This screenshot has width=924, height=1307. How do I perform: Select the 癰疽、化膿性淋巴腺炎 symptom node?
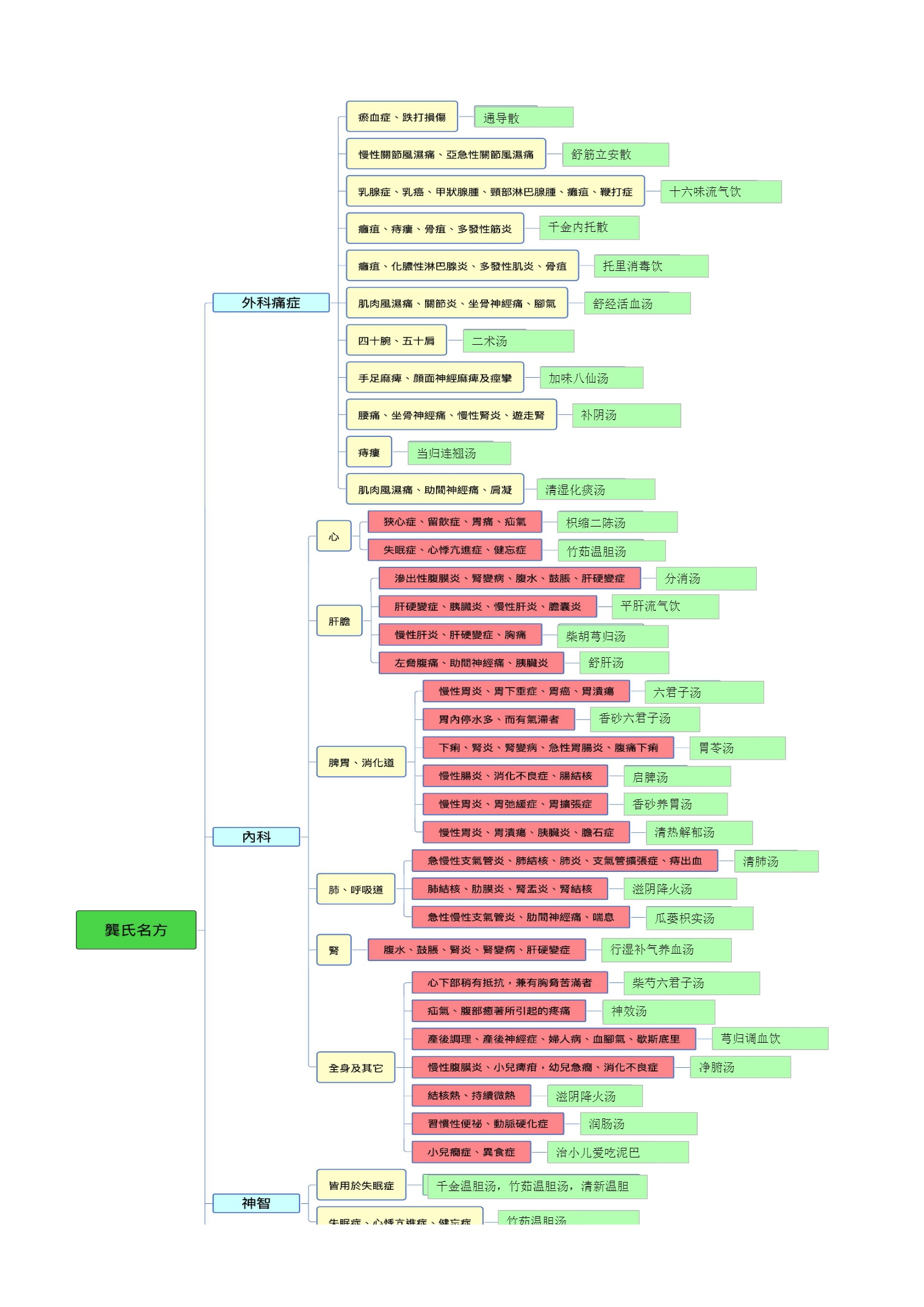[462, 265]
